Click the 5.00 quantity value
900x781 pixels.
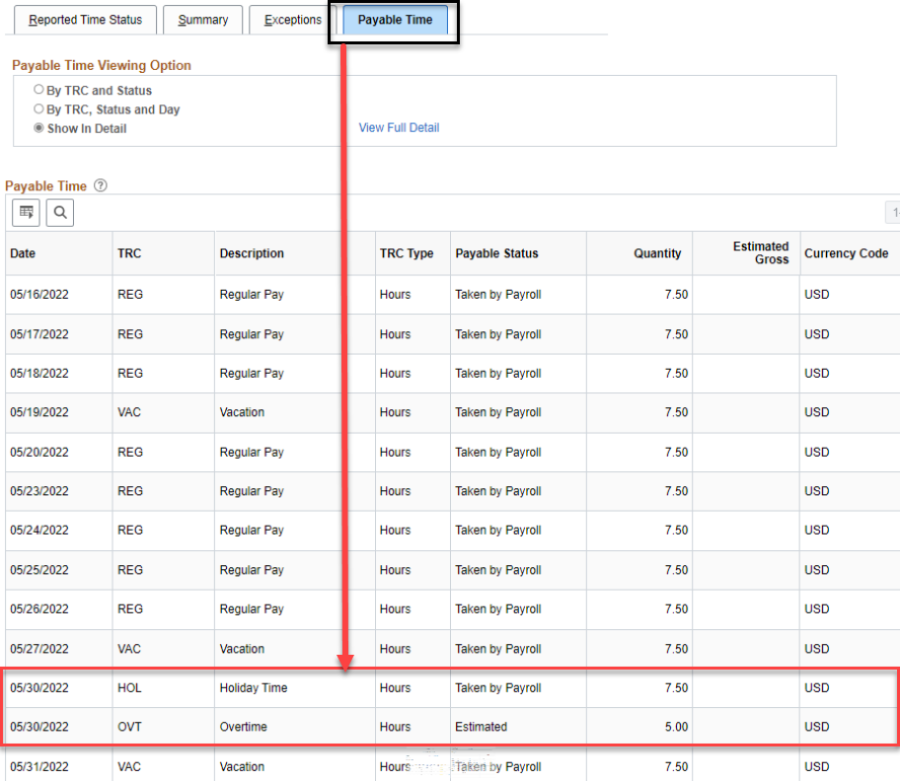(x=676, y=726)
